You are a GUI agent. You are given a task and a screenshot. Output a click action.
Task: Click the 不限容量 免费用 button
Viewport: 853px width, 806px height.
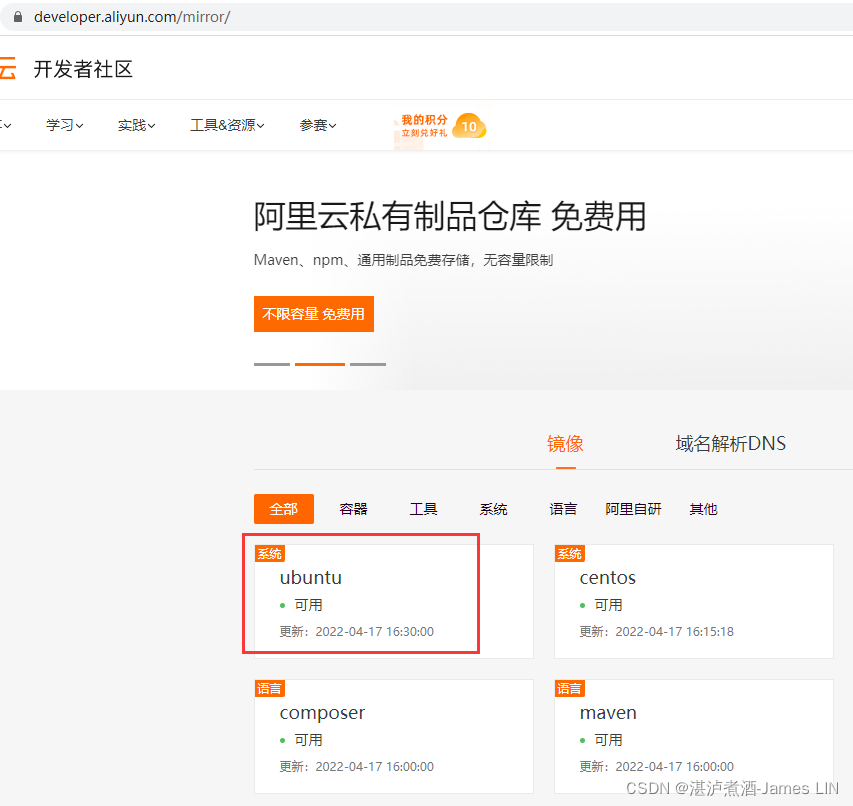(x=313, y=313)
